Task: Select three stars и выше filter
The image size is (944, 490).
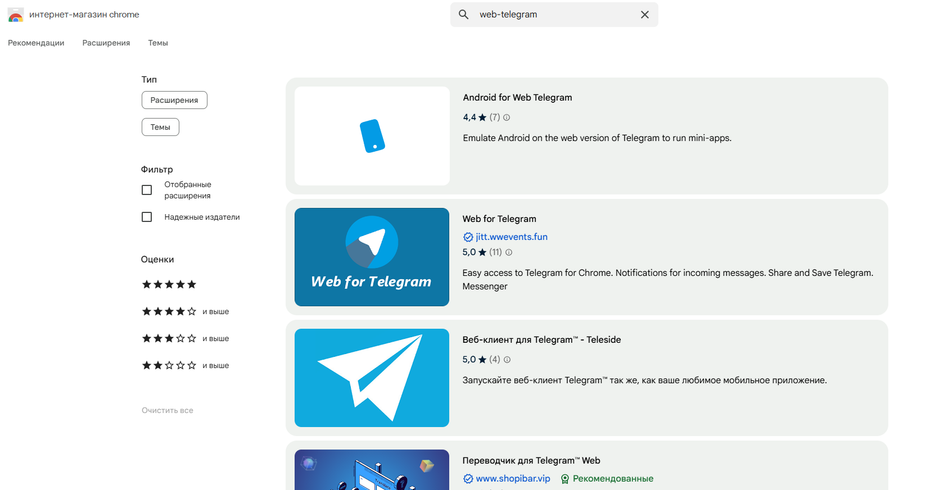Action: click(x=185, y=338)
